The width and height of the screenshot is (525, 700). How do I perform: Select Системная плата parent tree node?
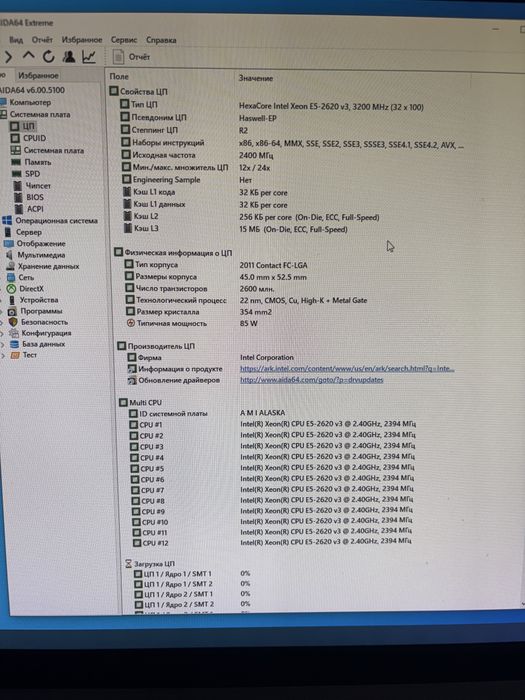pos(36,114)
